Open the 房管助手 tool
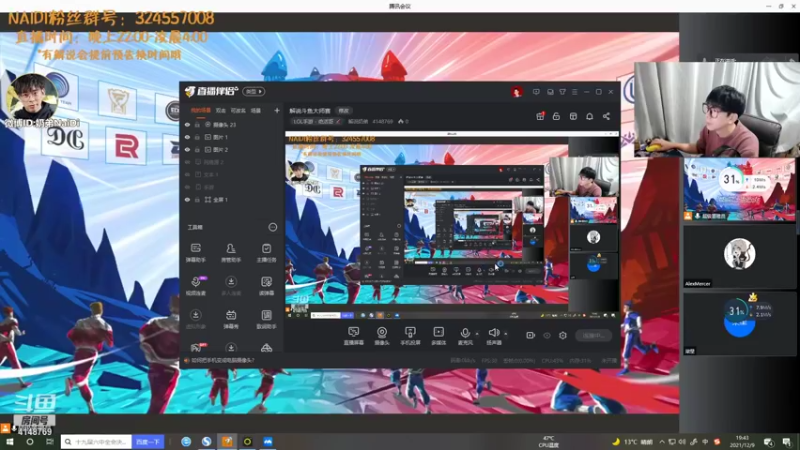Image resolution: width=800 pixels, height=450 pixels. [231, 253]
